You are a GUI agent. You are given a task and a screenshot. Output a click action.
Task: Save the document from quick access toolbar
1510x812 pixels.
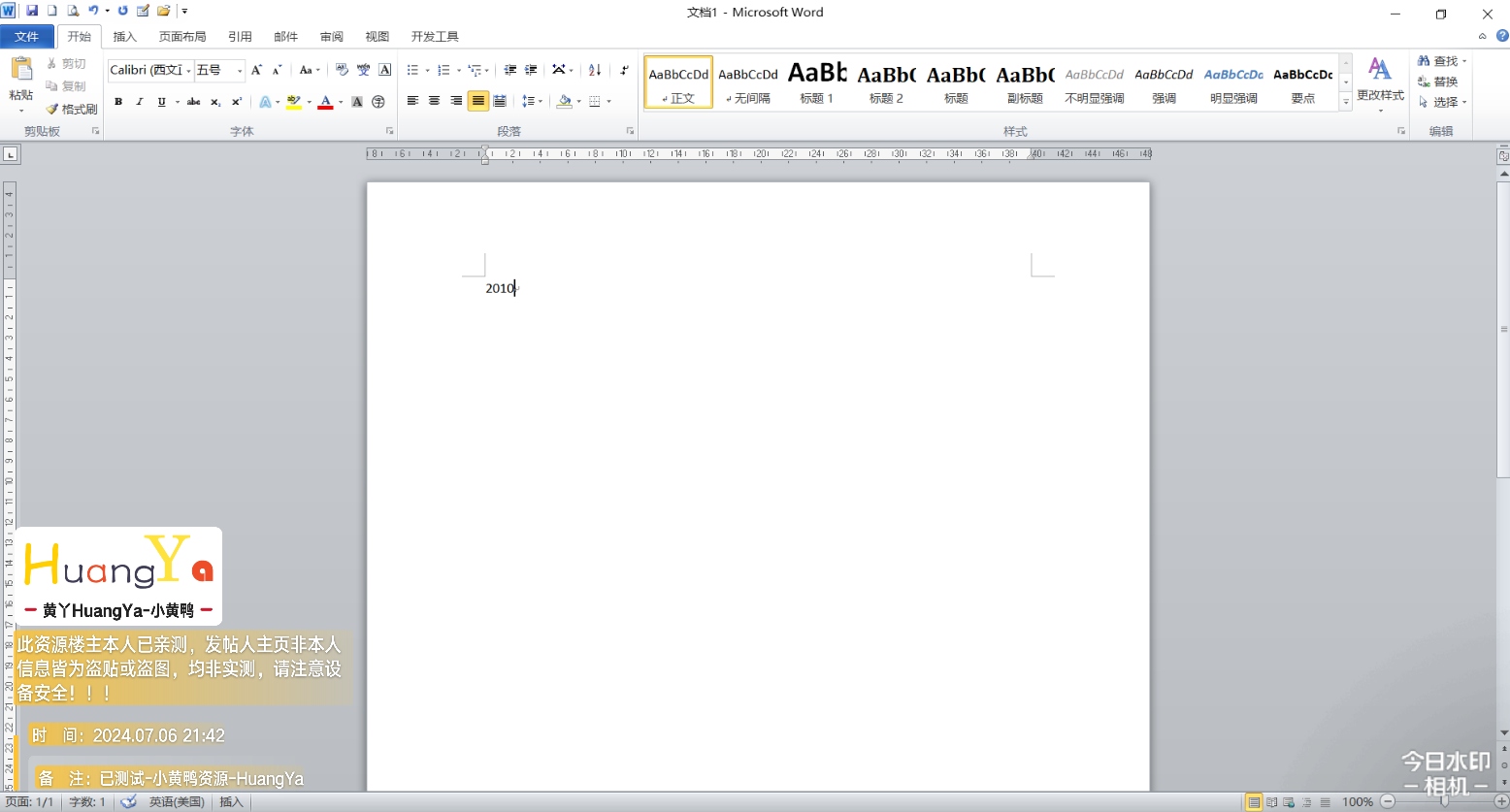(x=32, y=11)
